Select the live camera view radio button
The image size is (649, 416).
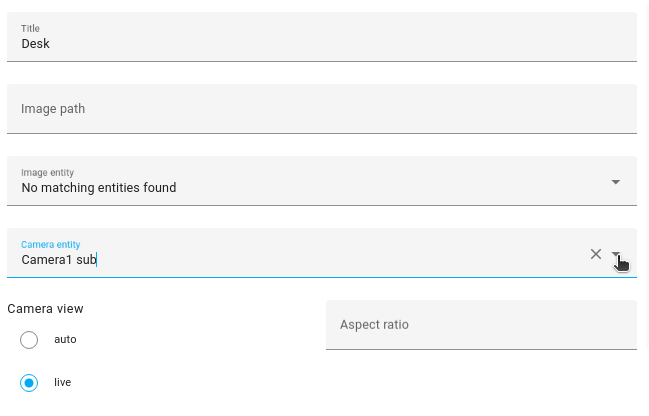click(29, 383)
